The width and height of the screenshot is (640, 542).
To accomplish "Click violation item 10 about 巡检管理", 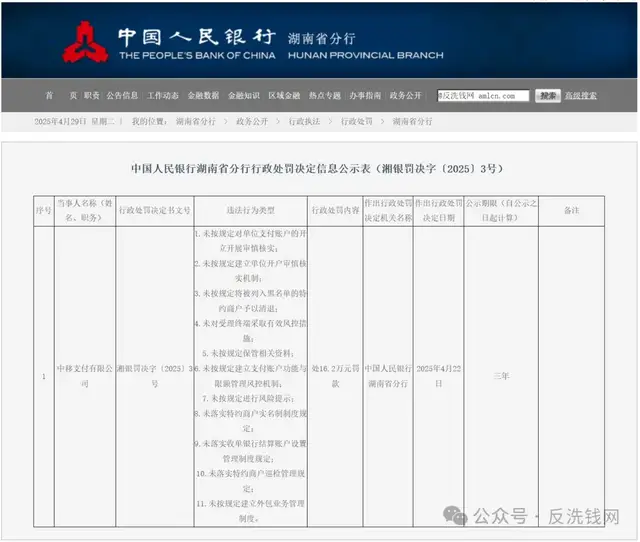I will 251,481.
